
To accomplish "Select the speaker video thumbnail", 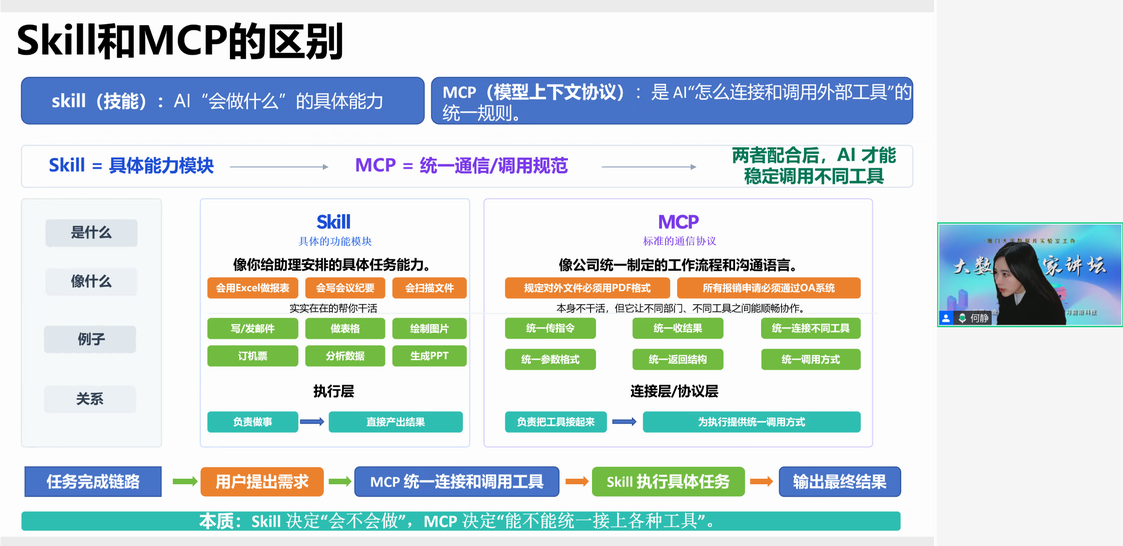I will pyautogui.click(x=1029, y=273).
